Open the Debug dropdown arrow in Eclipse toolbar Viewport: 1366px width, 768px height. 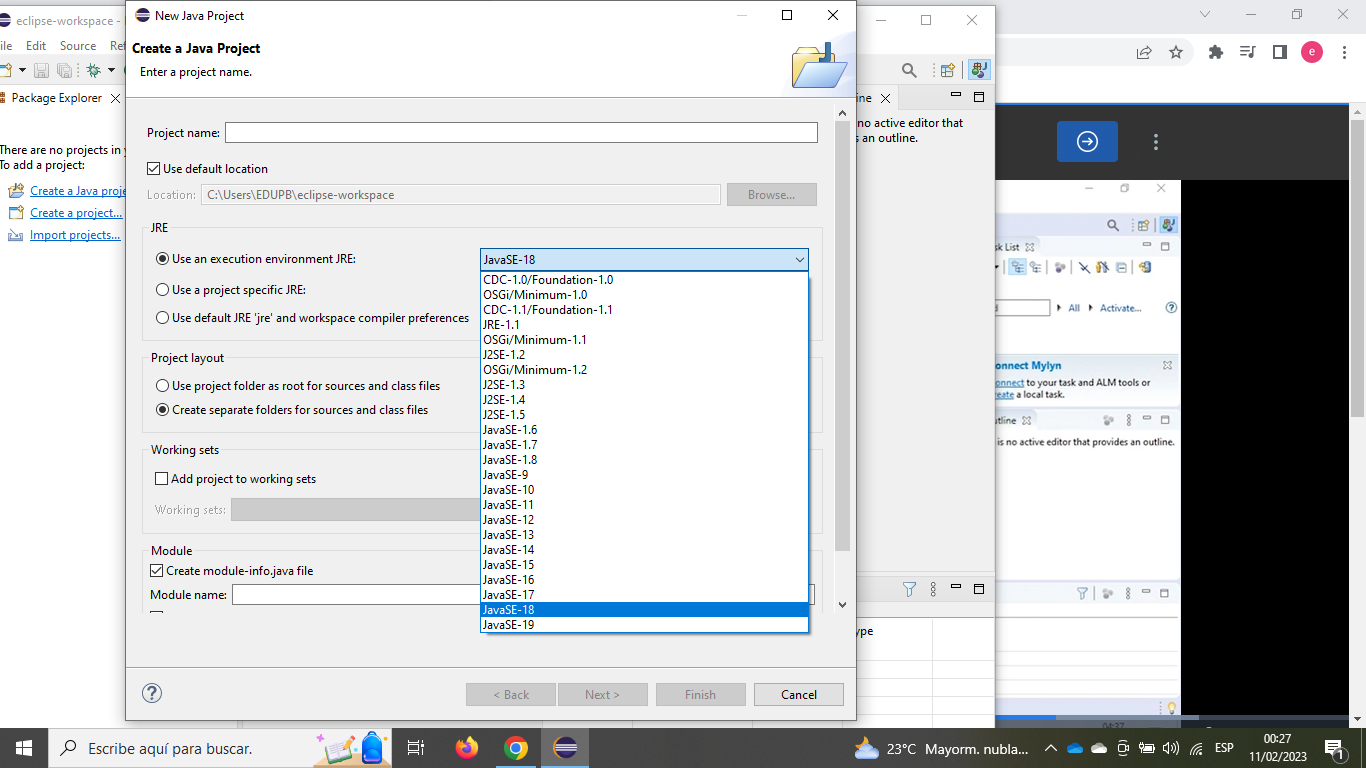(x=111, y=70)
